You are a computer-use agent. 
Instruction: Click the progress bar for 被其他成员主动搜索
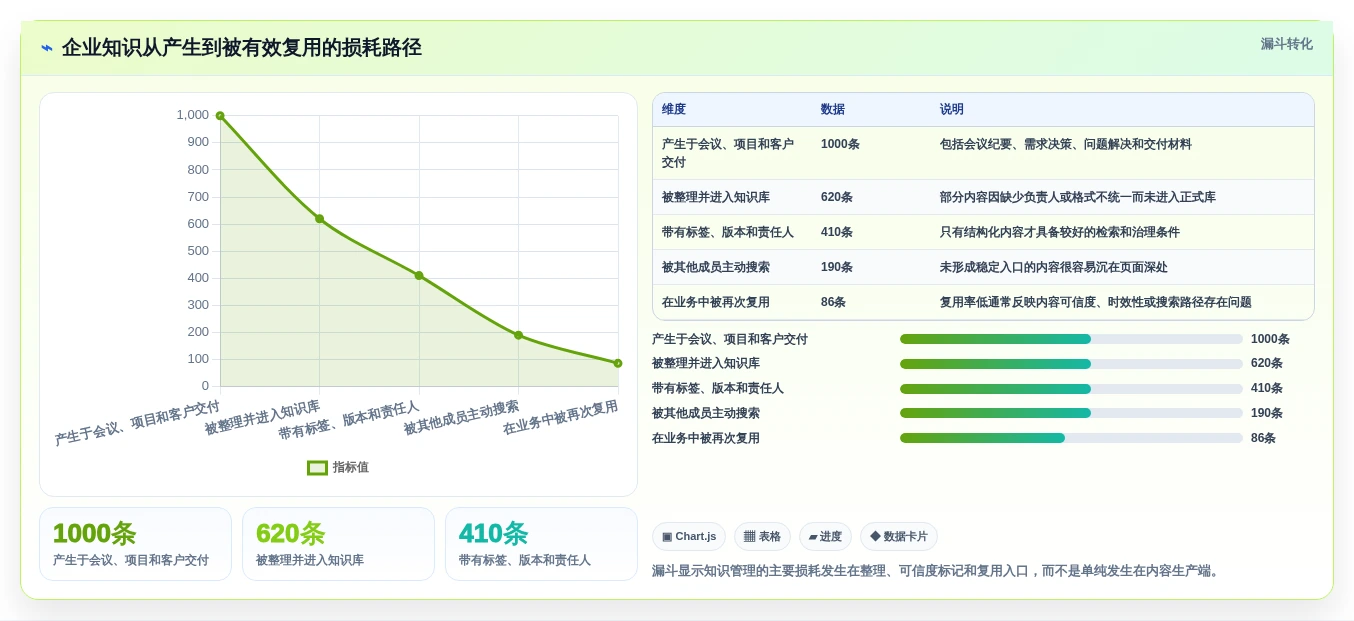coord(1071,413)
